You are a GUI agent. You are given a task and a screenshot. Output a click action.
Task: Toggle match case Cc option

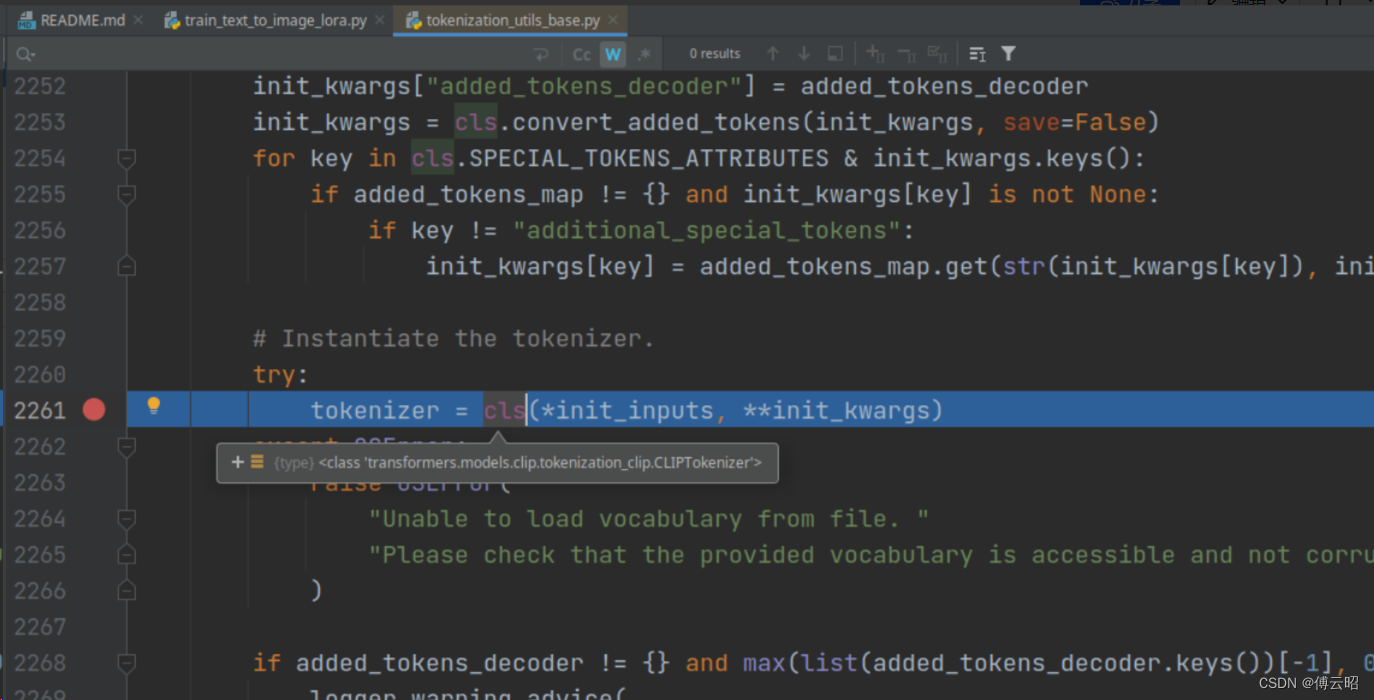tap(581, 53)
